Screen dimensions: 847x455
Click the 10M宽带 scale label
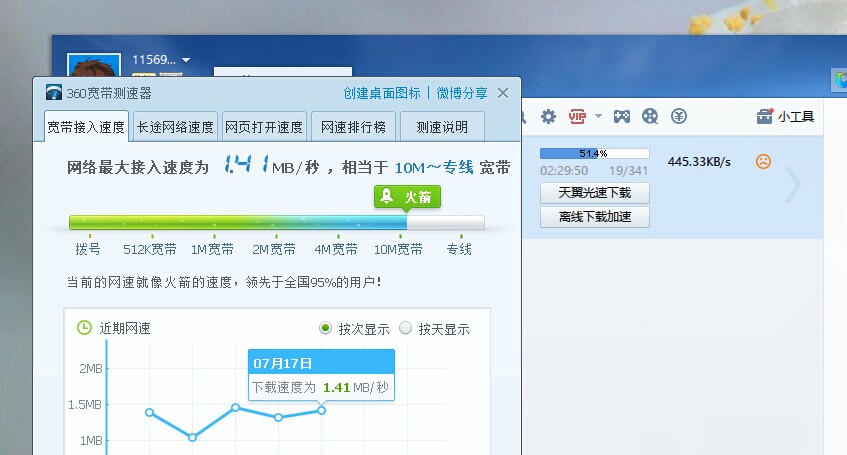point(398,249)
